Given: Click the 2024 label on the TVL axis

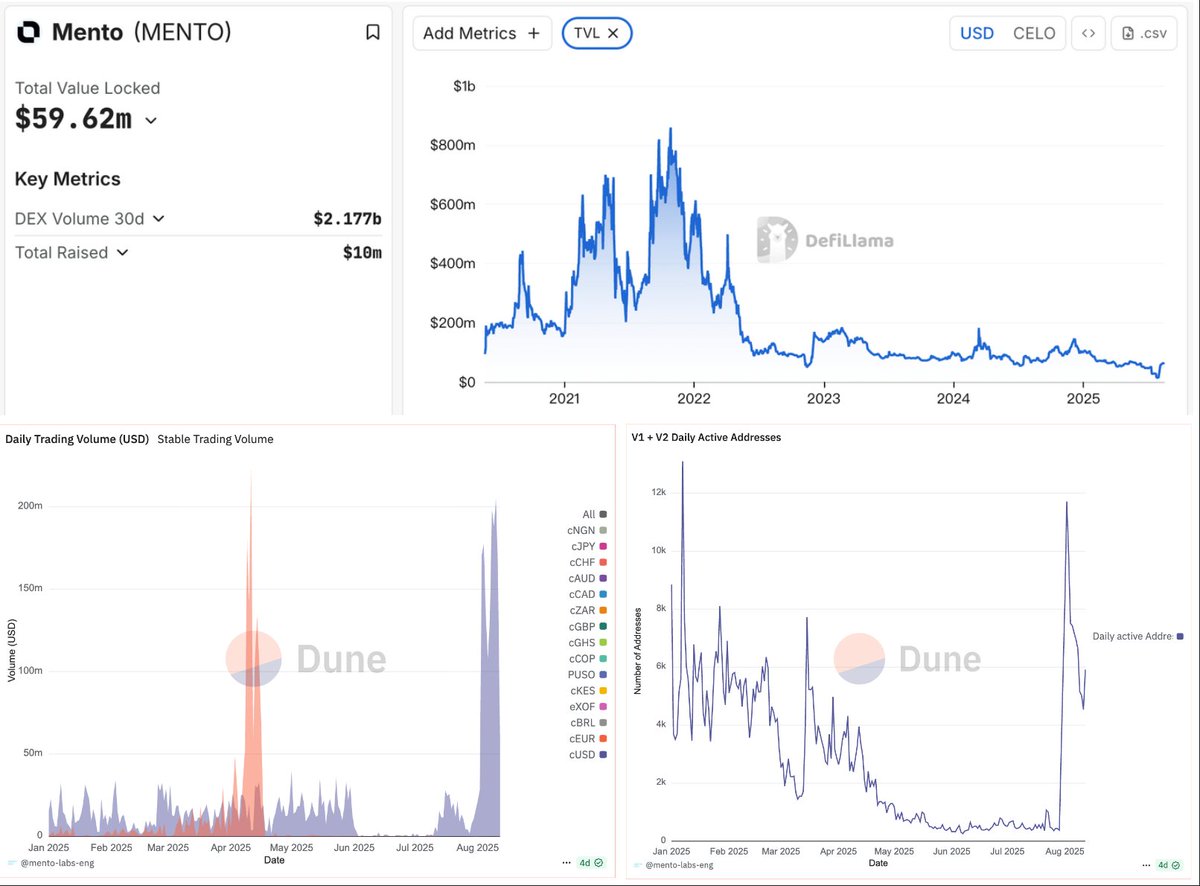Looking at the screenshot, I should 954,398.
